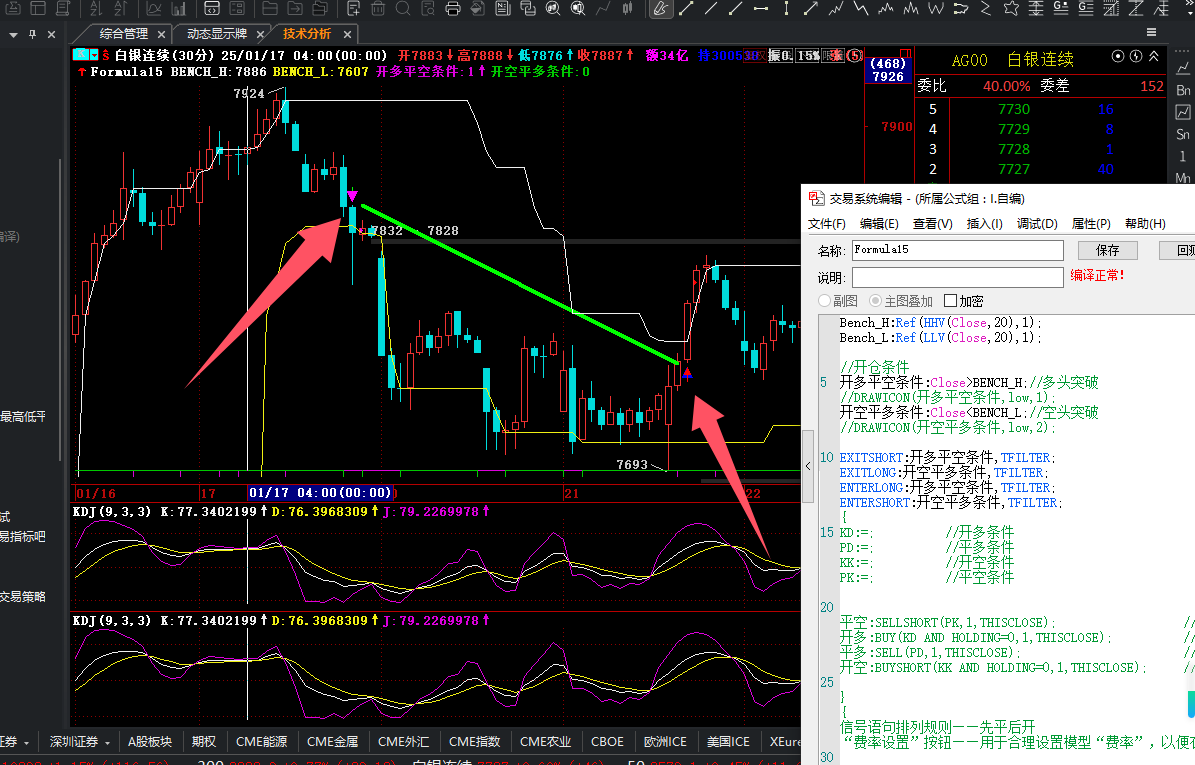Click the 保存 button
Image resolution: width=1195 pixels, height=765 pixels.
point(1107,250)
